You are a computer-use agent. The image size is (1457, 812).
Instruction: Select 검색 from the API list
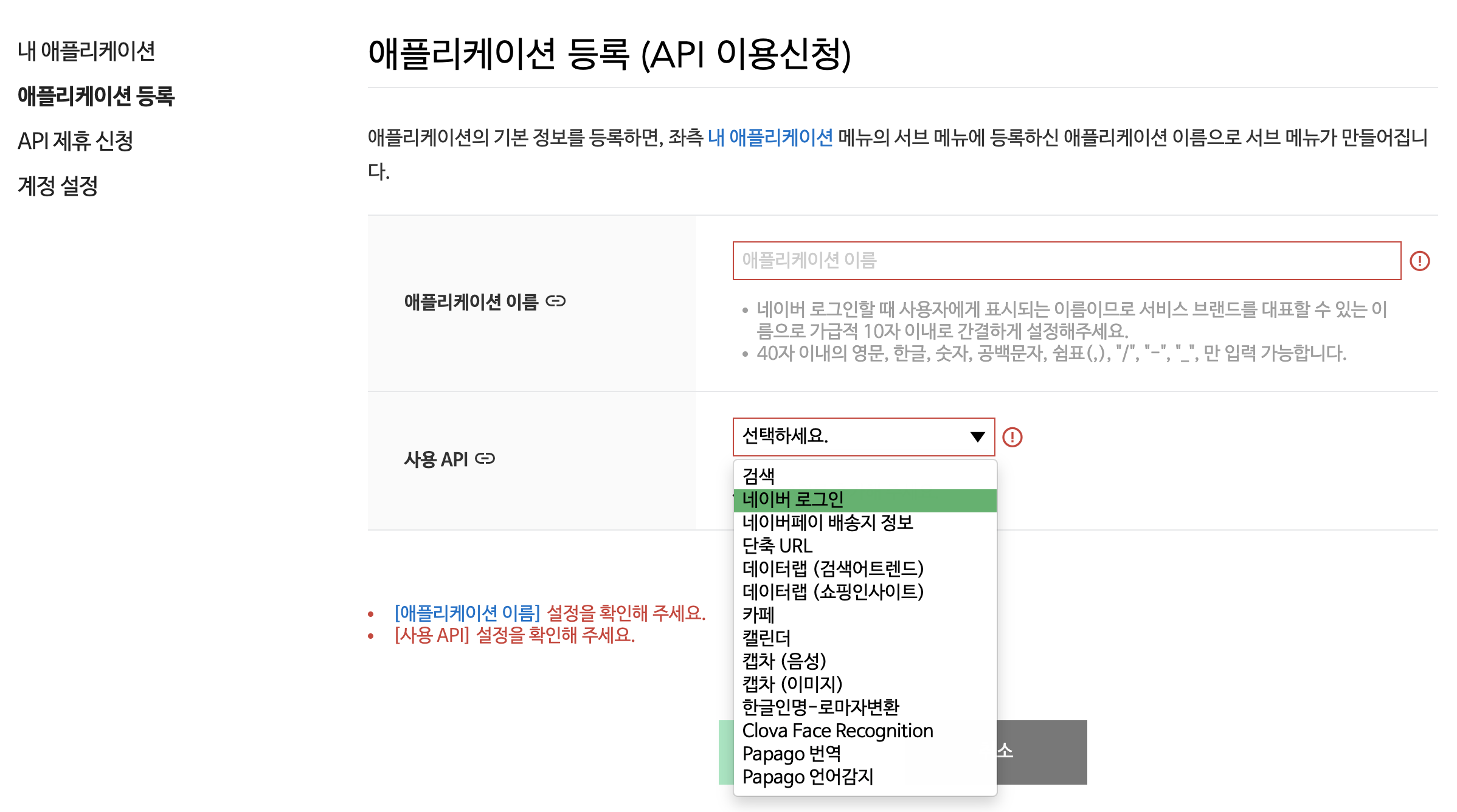759,476
